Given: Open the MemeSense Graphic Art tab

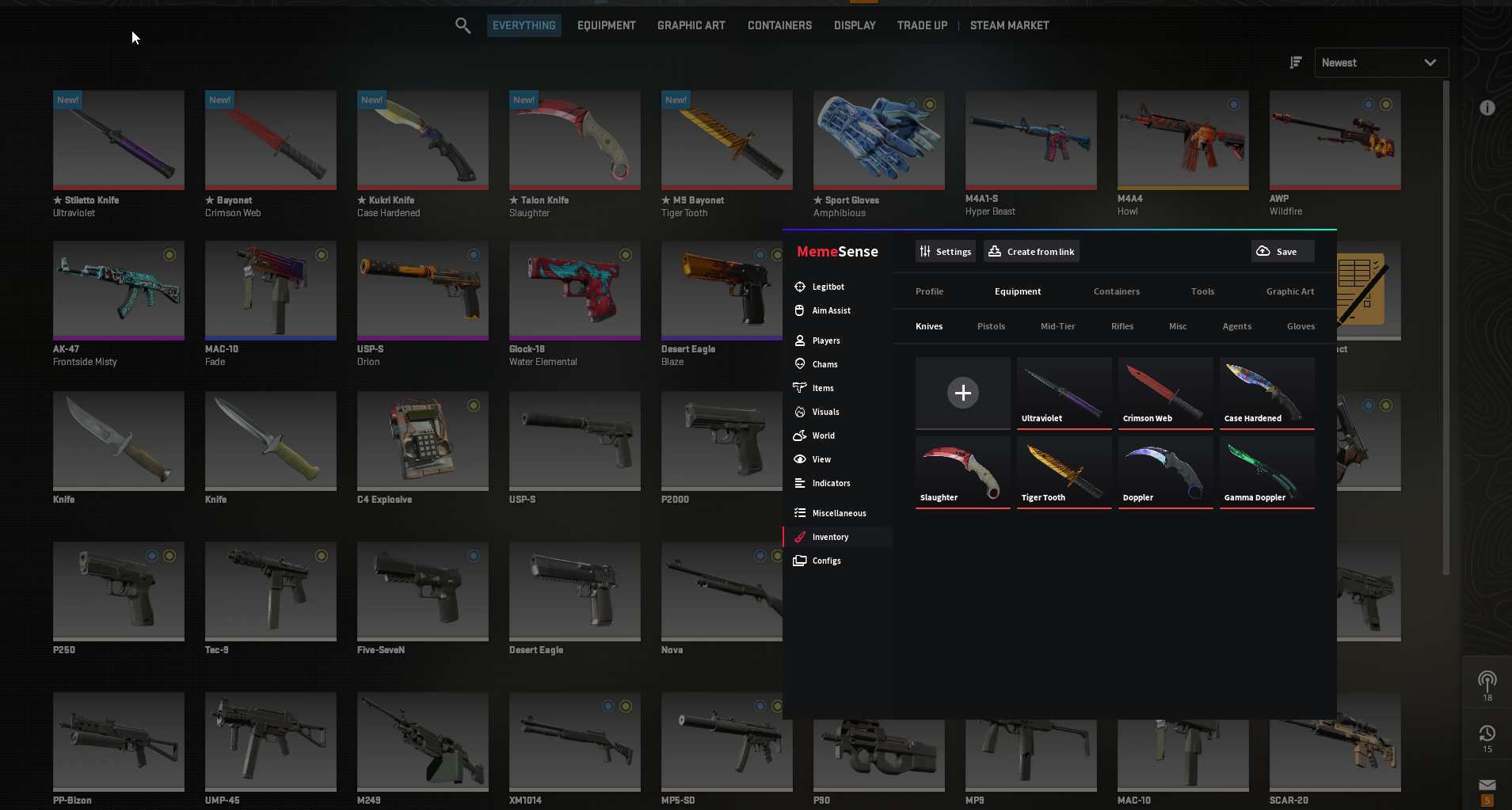Looking at the screenshot, I should (1290, 291).
